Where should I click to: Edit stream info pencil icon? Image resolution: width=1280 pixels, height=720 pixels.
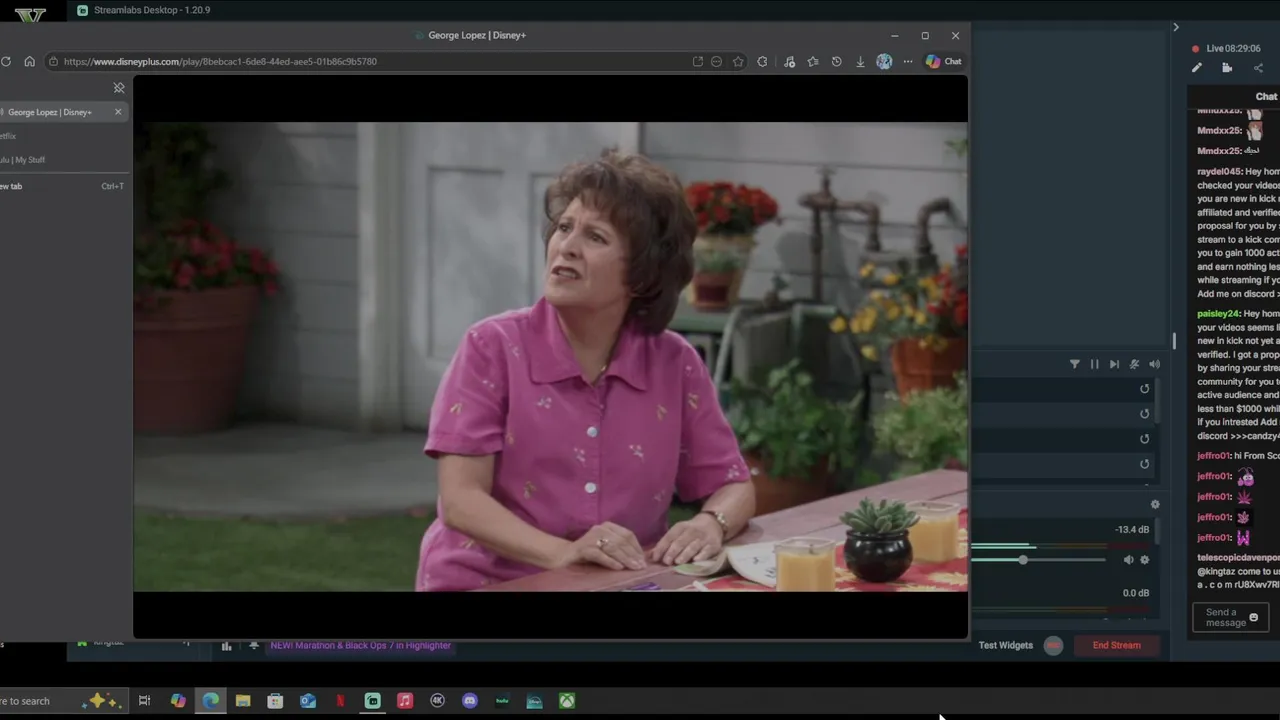coord(1196,68)
